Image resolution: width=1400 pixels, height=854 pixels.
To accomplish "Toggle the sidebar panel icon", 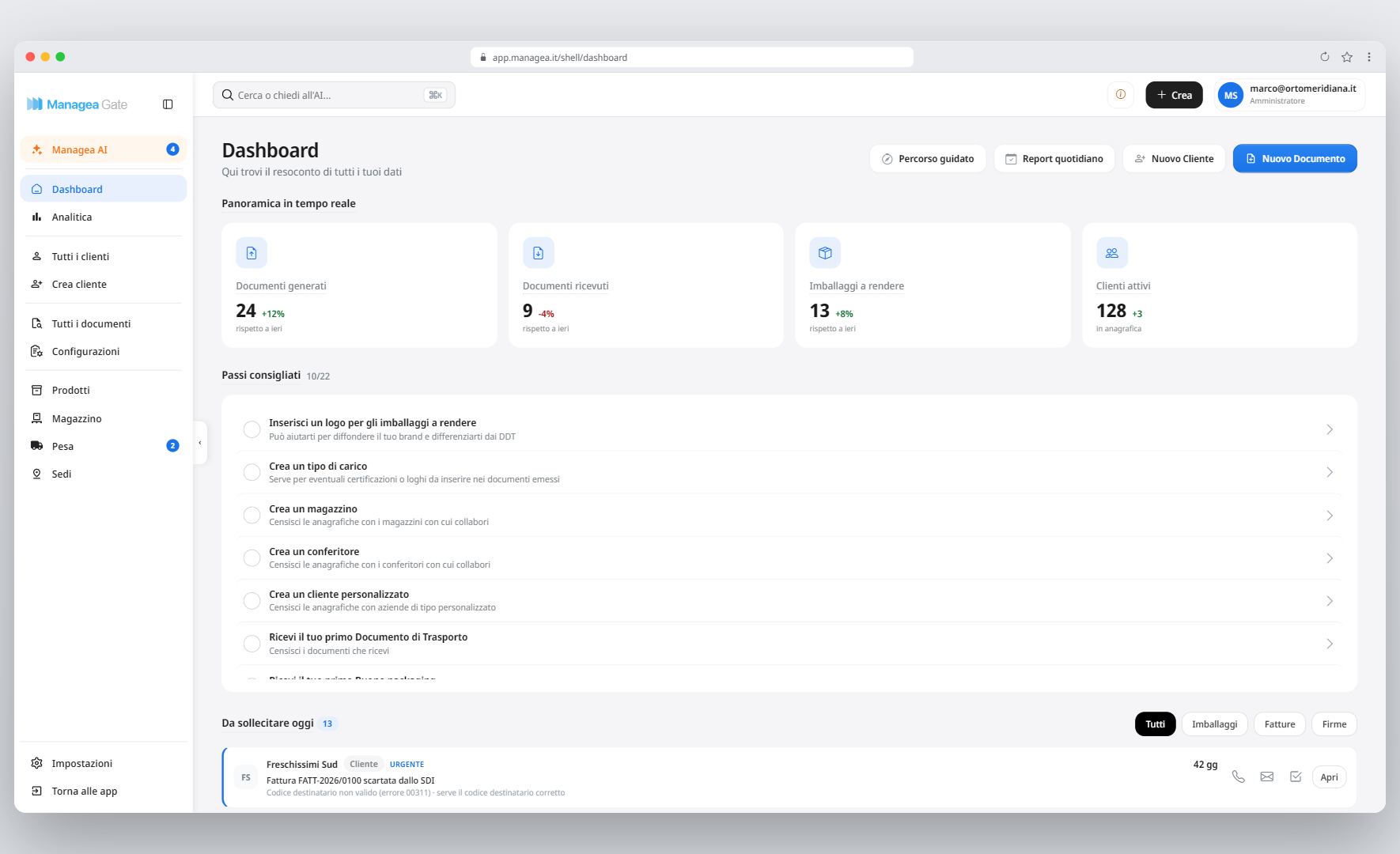I will [168, 104].
